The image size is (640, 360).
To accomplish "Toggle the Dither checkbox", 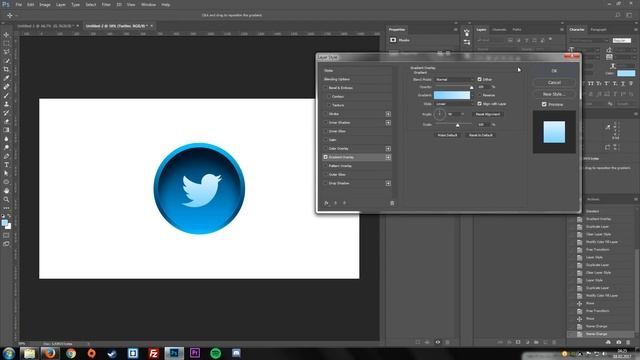I will pos(480,79).
